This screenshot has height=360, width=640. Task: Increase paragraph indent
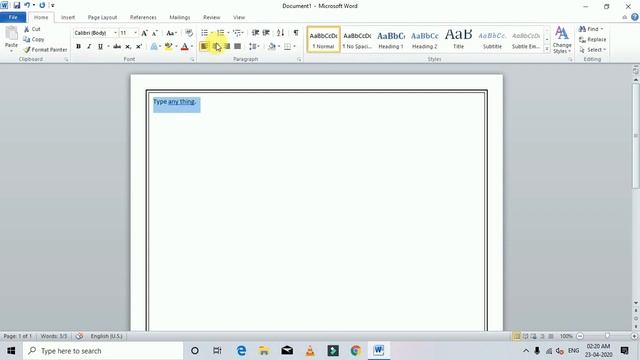[x=266, y=33]
